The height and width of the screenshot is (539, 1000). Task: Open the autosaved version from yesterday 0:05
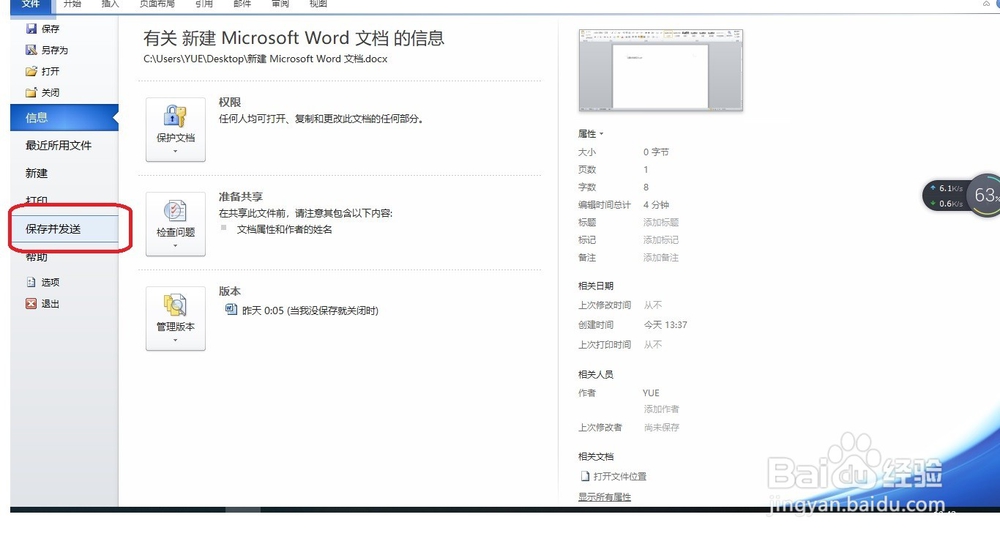tap(302, 310)
